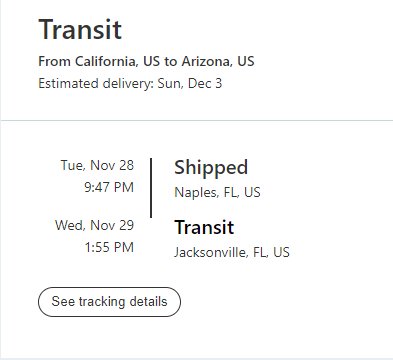Click the horizontal divider below Estimated delivery
Viewport: 393px width, 360px height.
pyautogui.click(x=197, y=120)
